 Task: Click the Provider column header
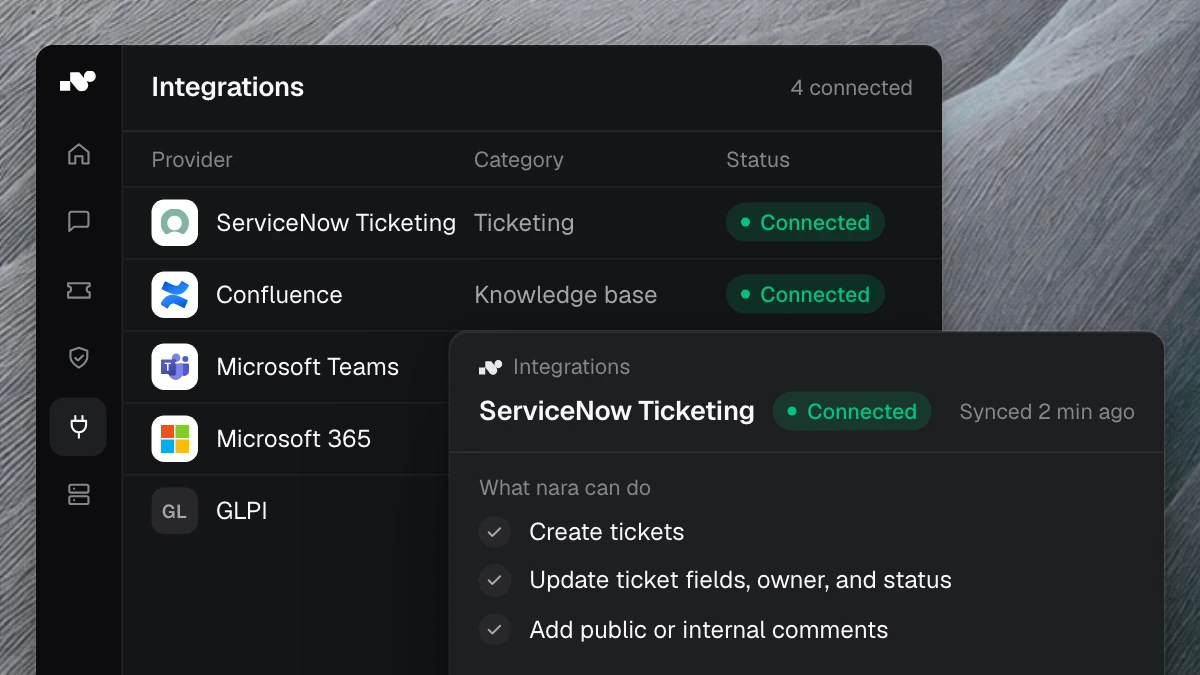[x=192, y=160]
